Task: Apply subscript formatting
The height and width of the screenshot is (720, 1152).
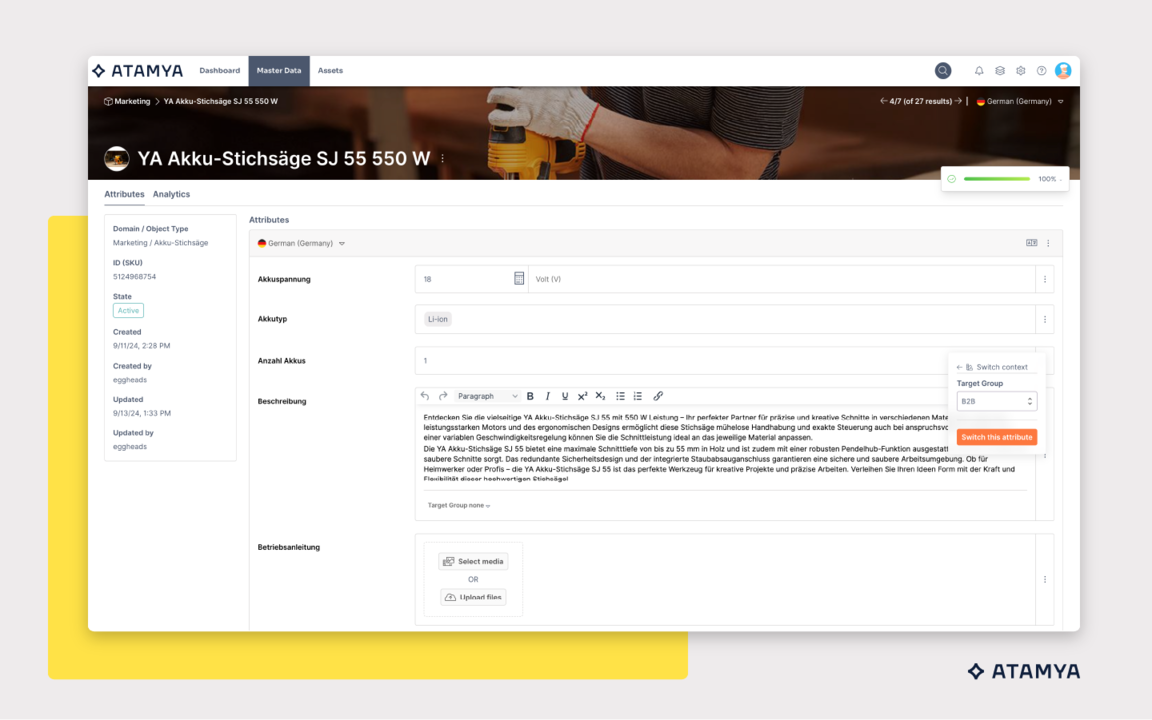Action: tap(600, 396)
